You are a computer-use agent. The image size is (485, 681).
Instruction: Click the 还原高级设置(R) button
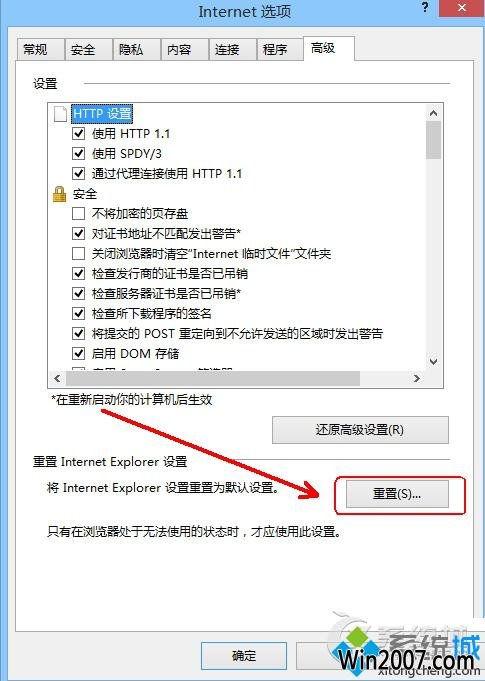[360, 430]
